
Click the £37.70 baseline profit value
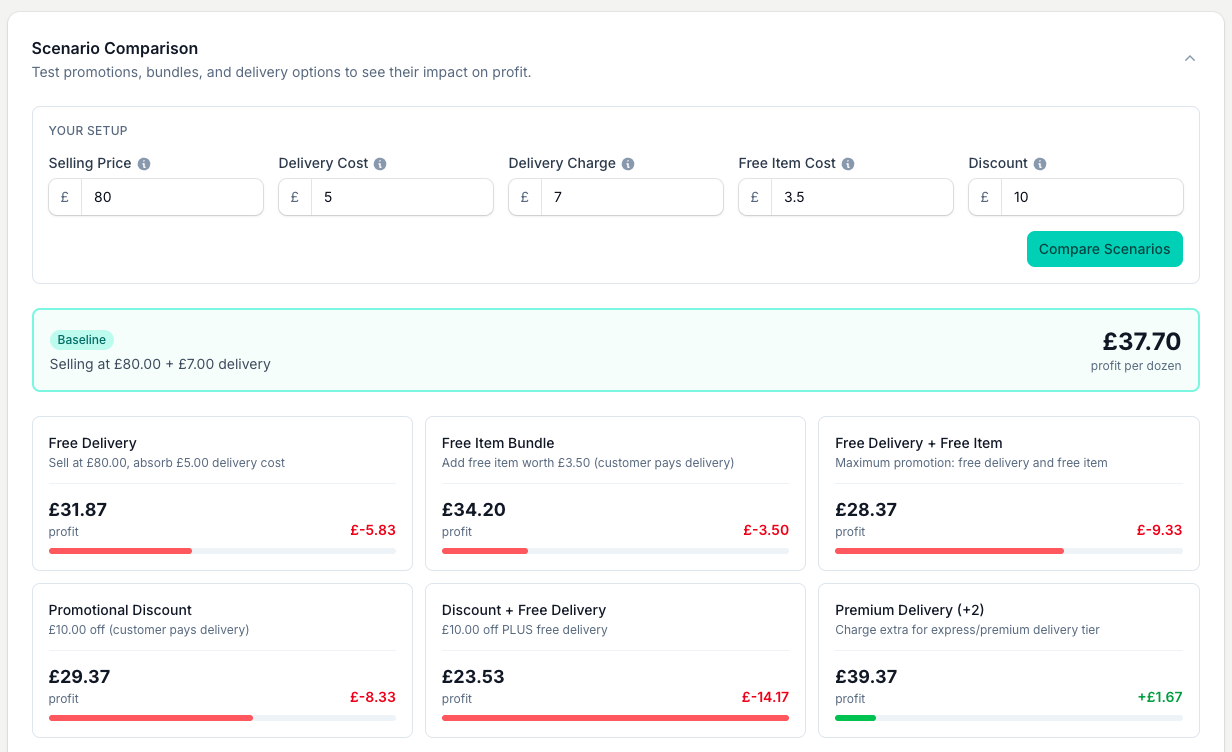click(1142, 342)
